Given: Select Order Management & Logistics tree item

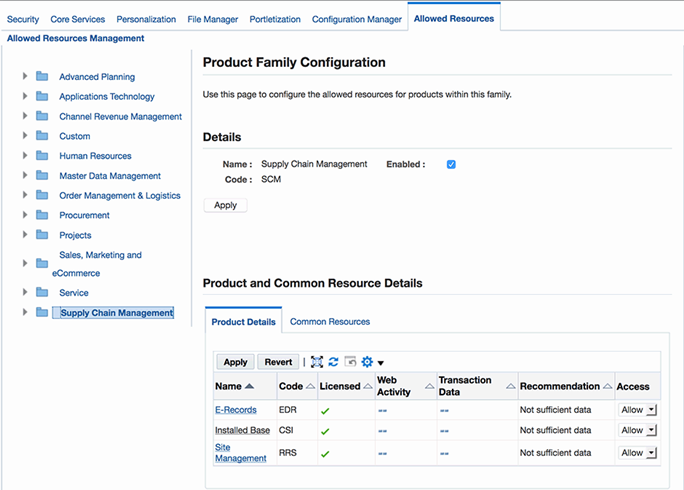Looking at the screenshot, I should coord(120,195).
